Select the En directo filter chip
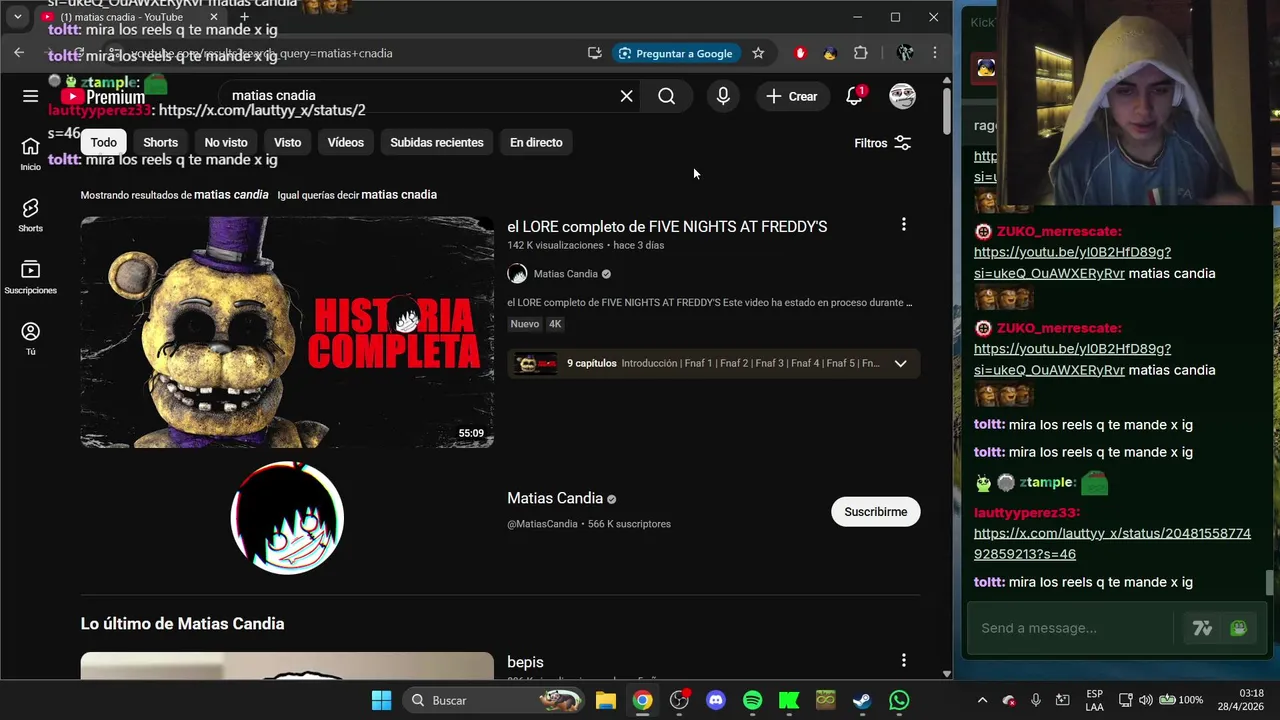Screen dimensions: 1280x720 pos(536,142)
